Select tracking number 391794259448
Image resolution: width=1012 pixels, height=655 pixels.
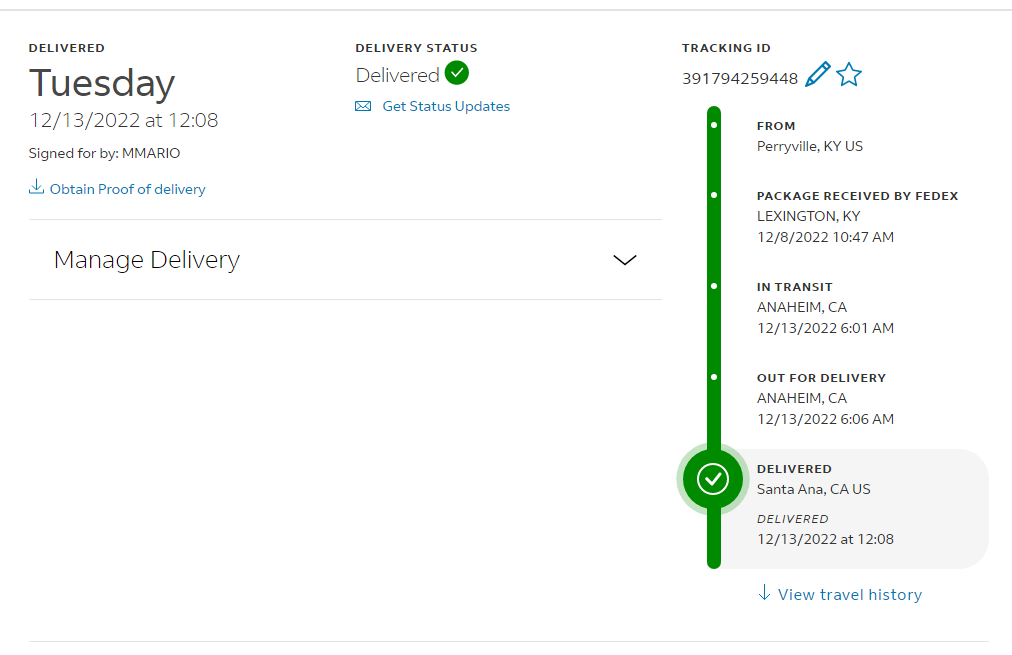point(740,79)
